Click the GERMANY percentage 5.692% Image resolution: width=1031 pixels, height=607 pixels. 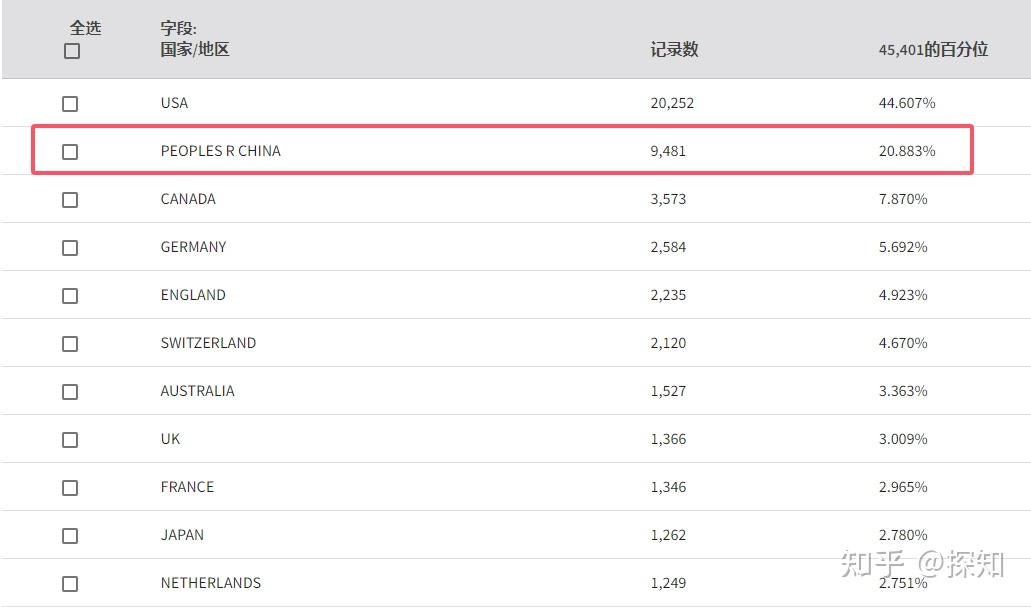pyautogui.click(x=903, y=247)
